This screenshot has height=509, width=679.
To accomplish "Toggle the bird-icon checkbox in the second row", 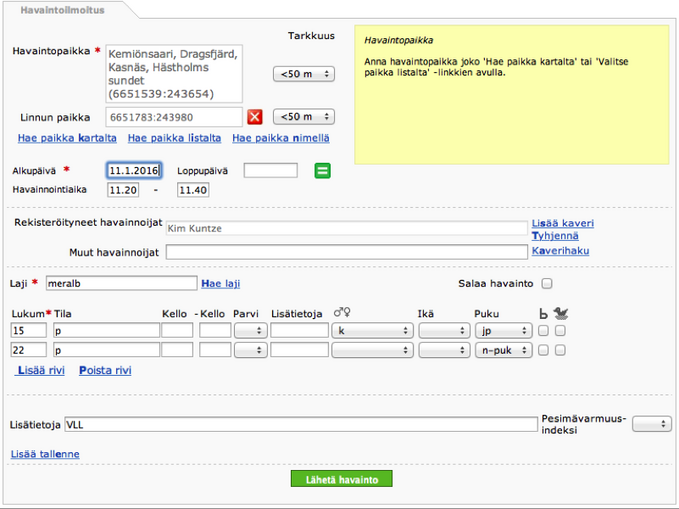I will tap(561, 350).
